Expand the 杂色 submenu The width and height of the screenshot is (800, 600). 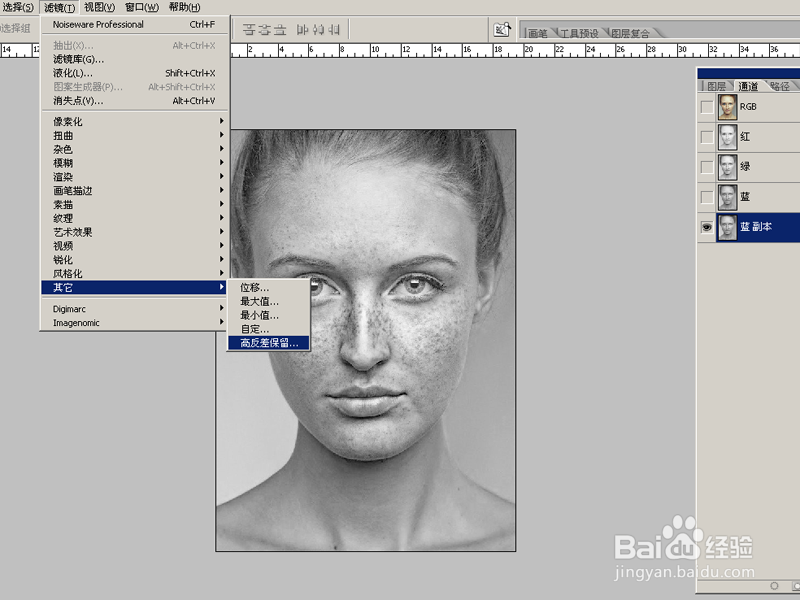pyautogui.click(x=135, y=149)
